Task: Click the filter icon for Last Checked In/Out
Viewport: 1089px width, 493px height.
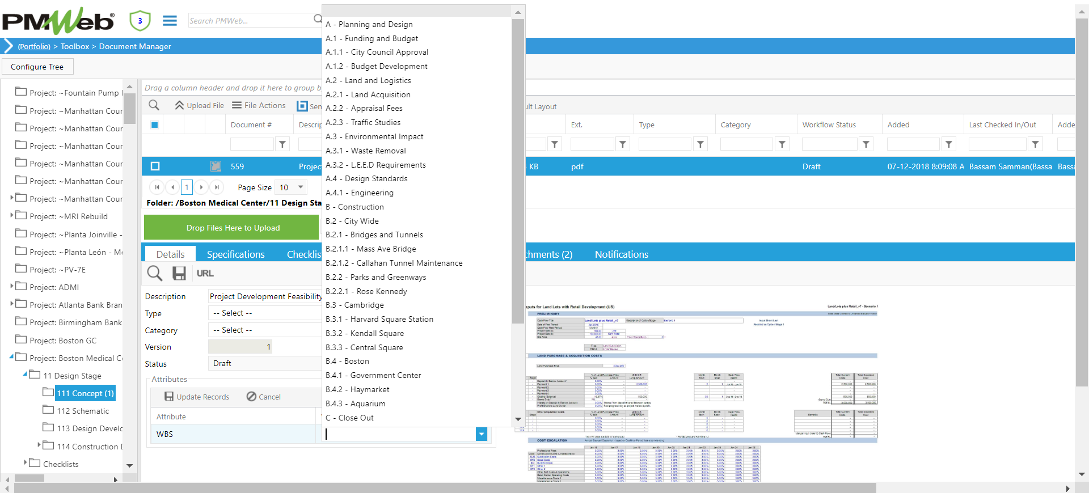Action: pyautogui.click(x=1036, y=144)
